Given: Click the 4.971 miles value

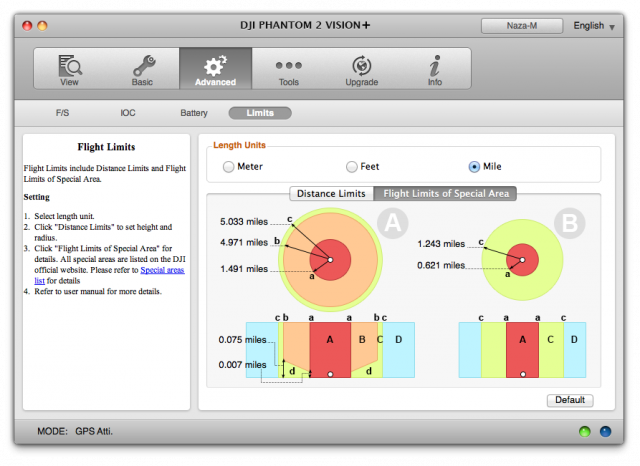Looking at the screenshot, I should tap(244, 242).
